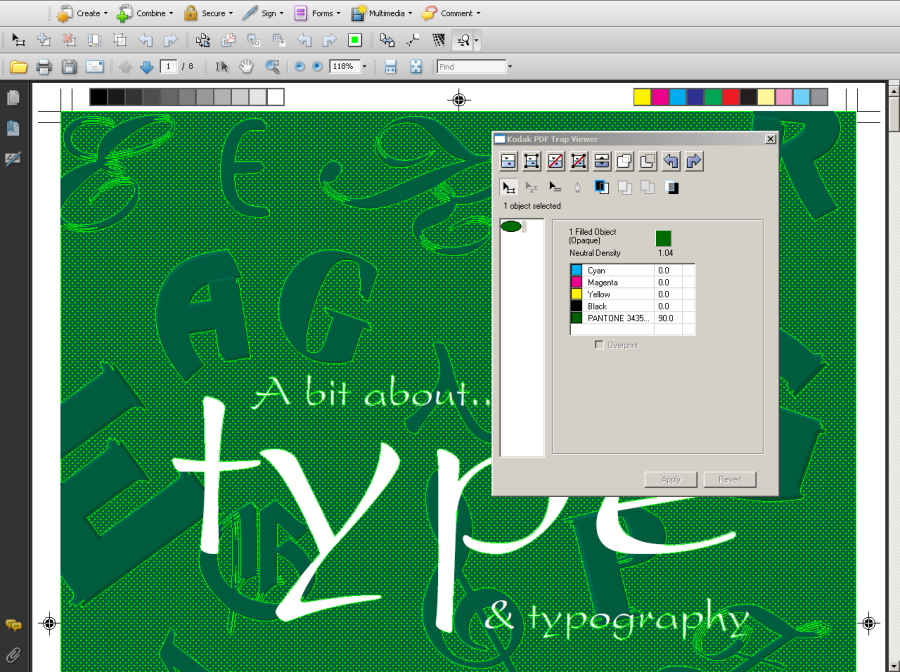900x672 pixels.
Task: Open the zoom percentage dropdown
Action: click(364, 67)
